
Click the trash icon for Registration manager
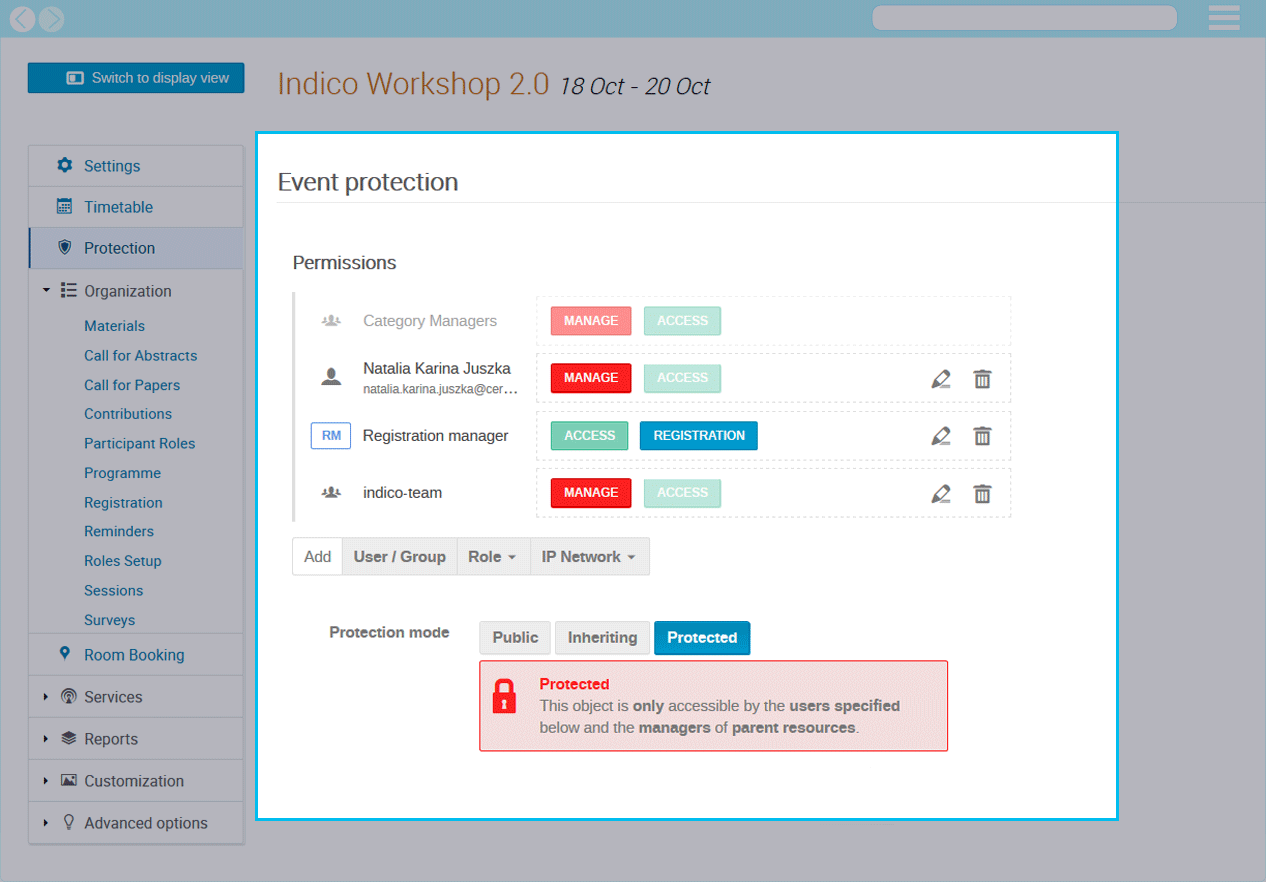pos(983,436)
